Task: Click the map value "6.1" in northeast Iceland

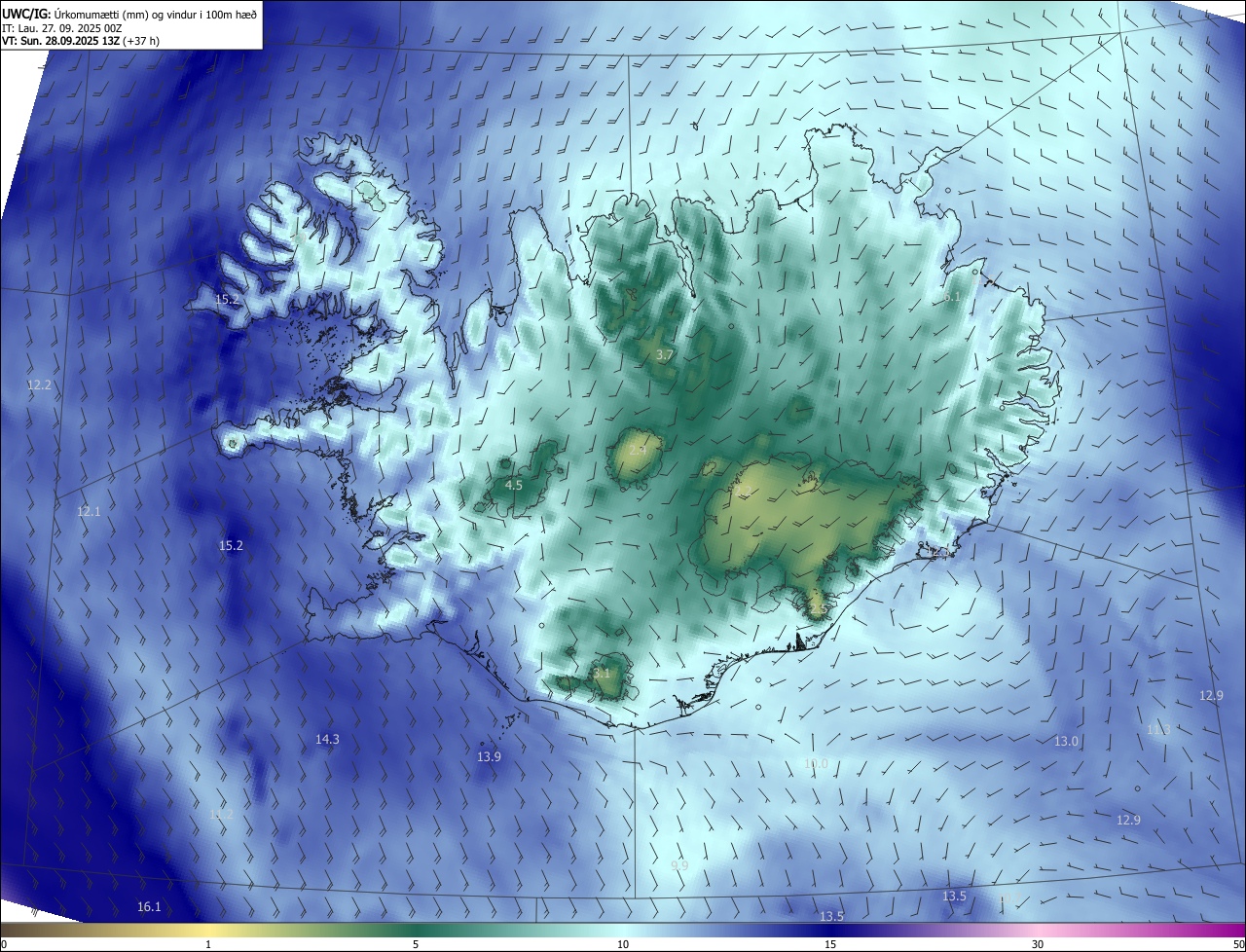Action: pos(951,296)
